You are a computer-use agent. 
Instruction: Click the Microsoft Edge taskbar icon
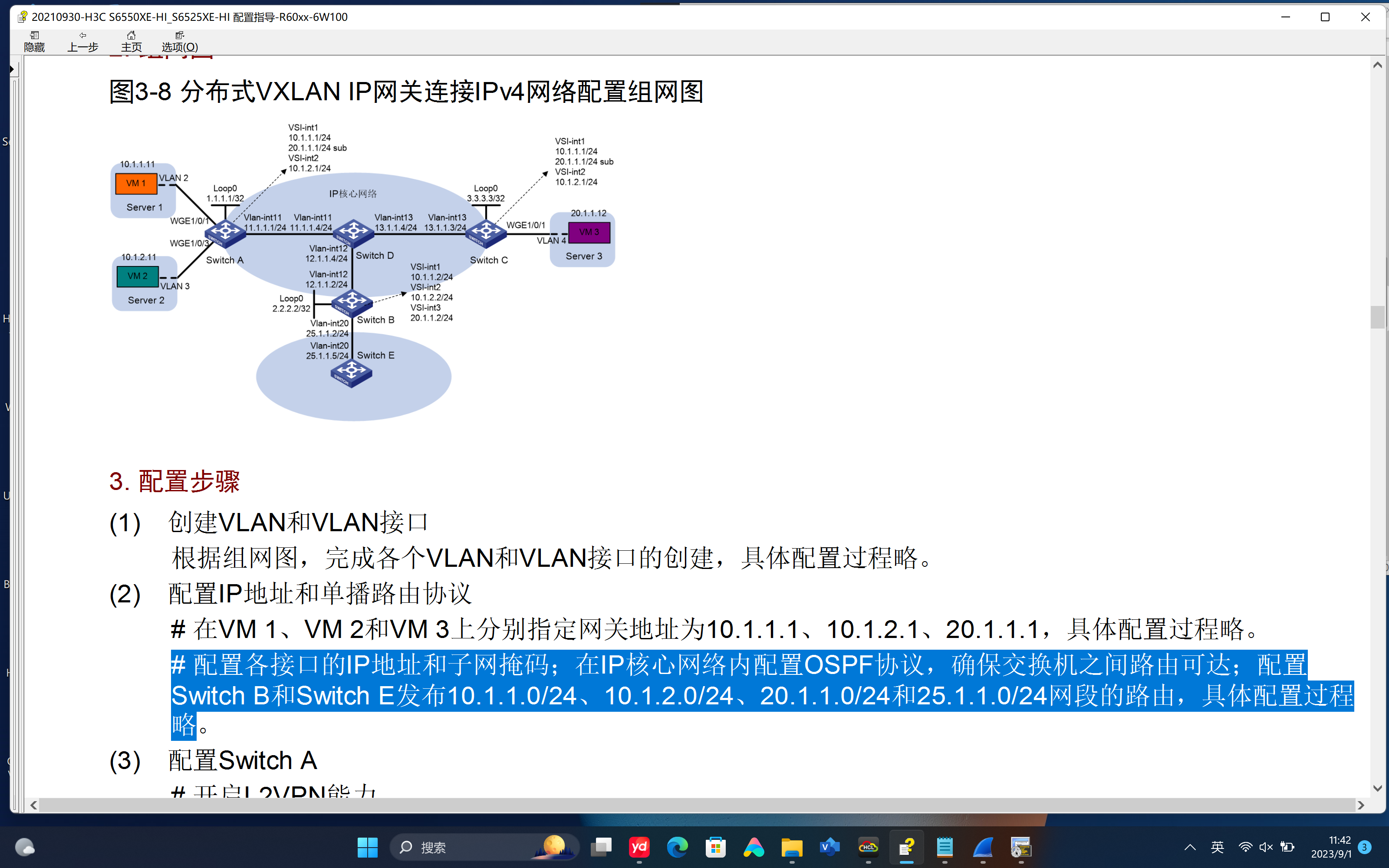(x=677, y=847)
